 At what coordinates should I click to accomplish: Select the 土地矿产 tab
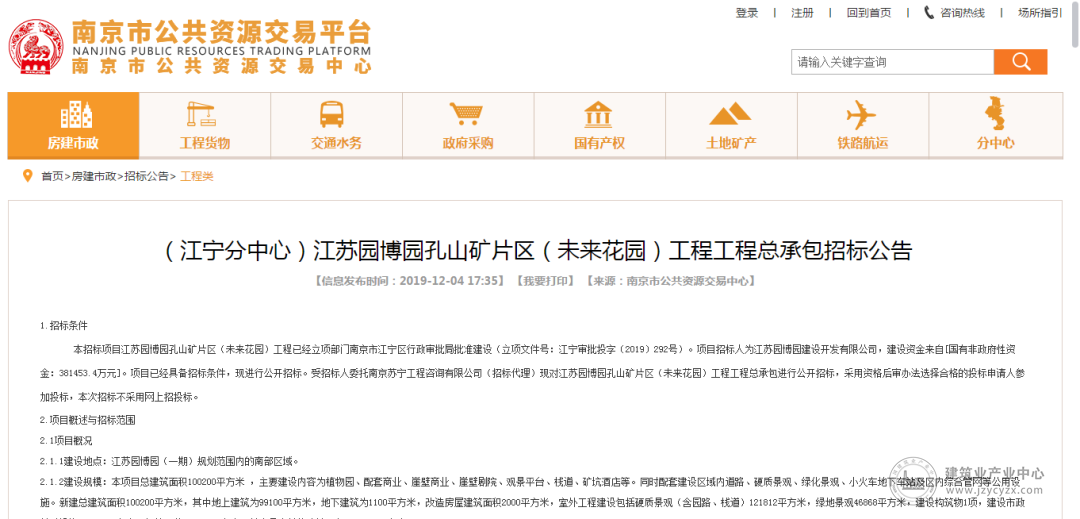(731, 125)
